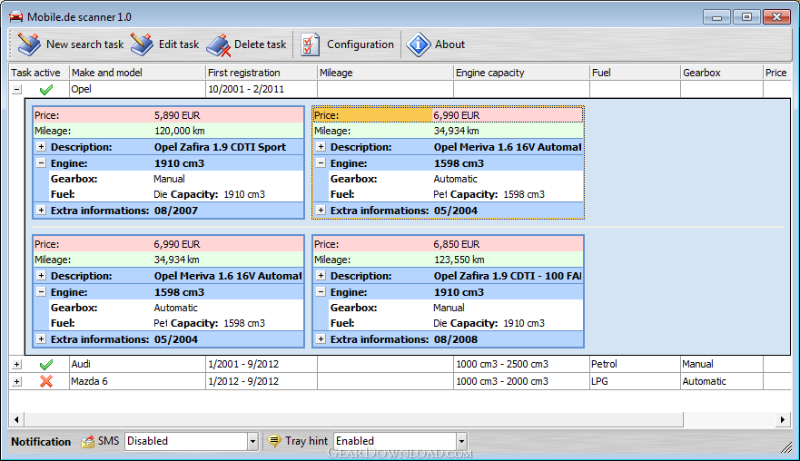Expand Extra informations 08/2008
Screen dimensions: 800x461
pos(320,339)
